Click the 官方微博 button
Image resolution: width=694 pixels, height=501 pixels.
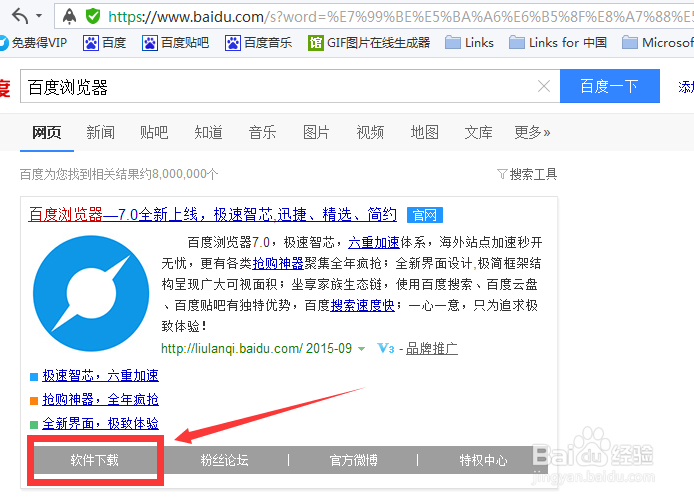point(354,460)
